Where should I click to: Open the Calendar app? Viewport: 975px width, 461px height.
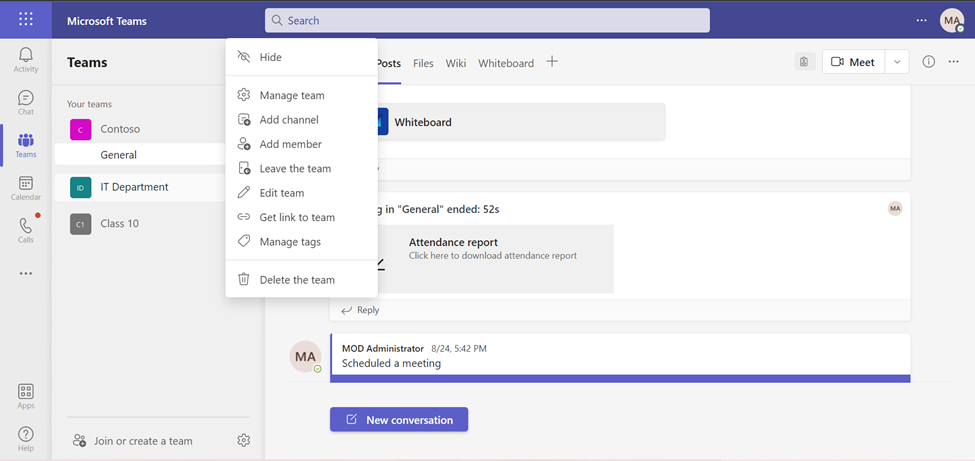tap(25, 189)
